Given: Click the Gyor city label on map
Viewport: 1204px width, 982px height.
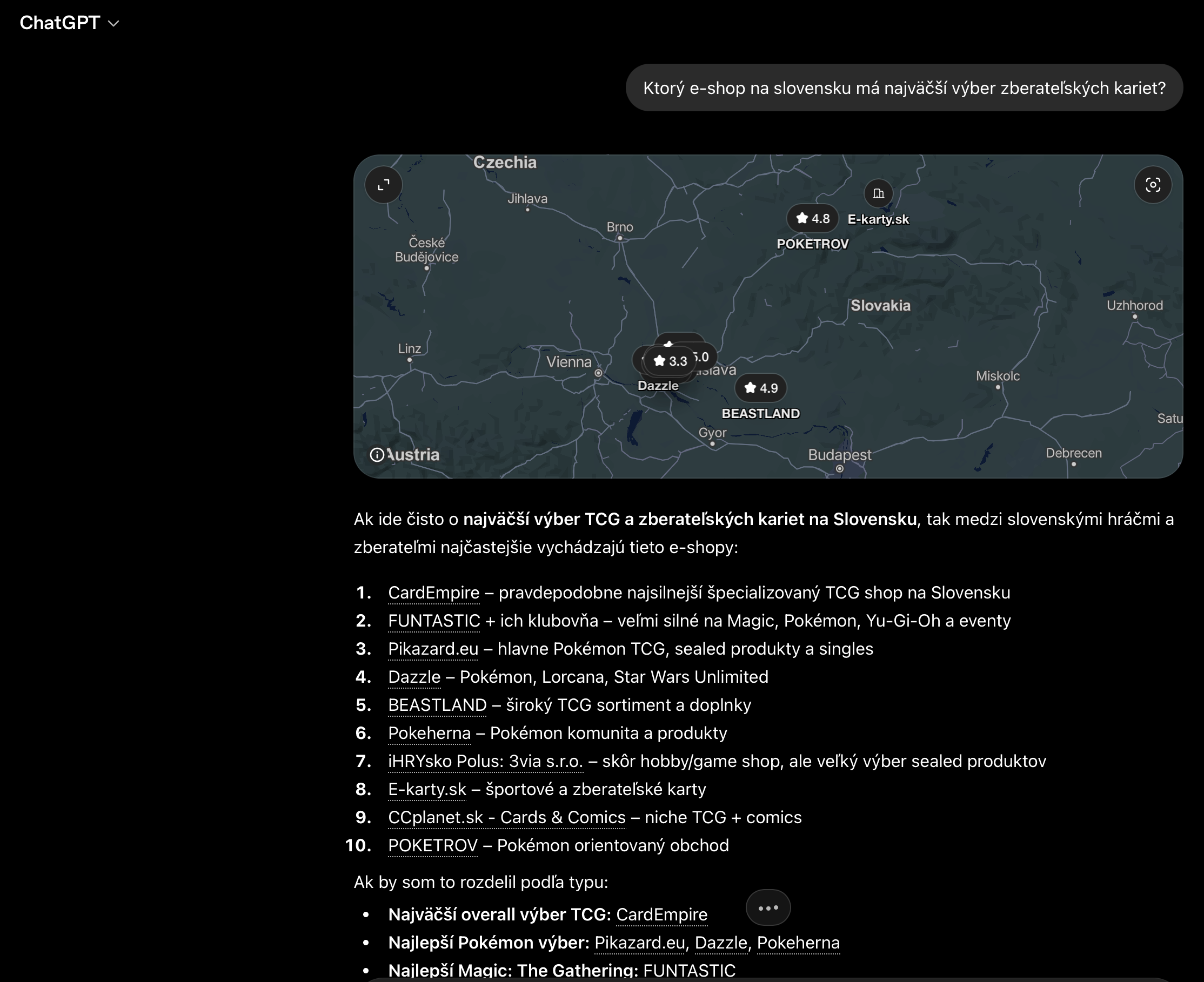Looking at the screenshot, I should pyautogui.click(x=712, y=433).
